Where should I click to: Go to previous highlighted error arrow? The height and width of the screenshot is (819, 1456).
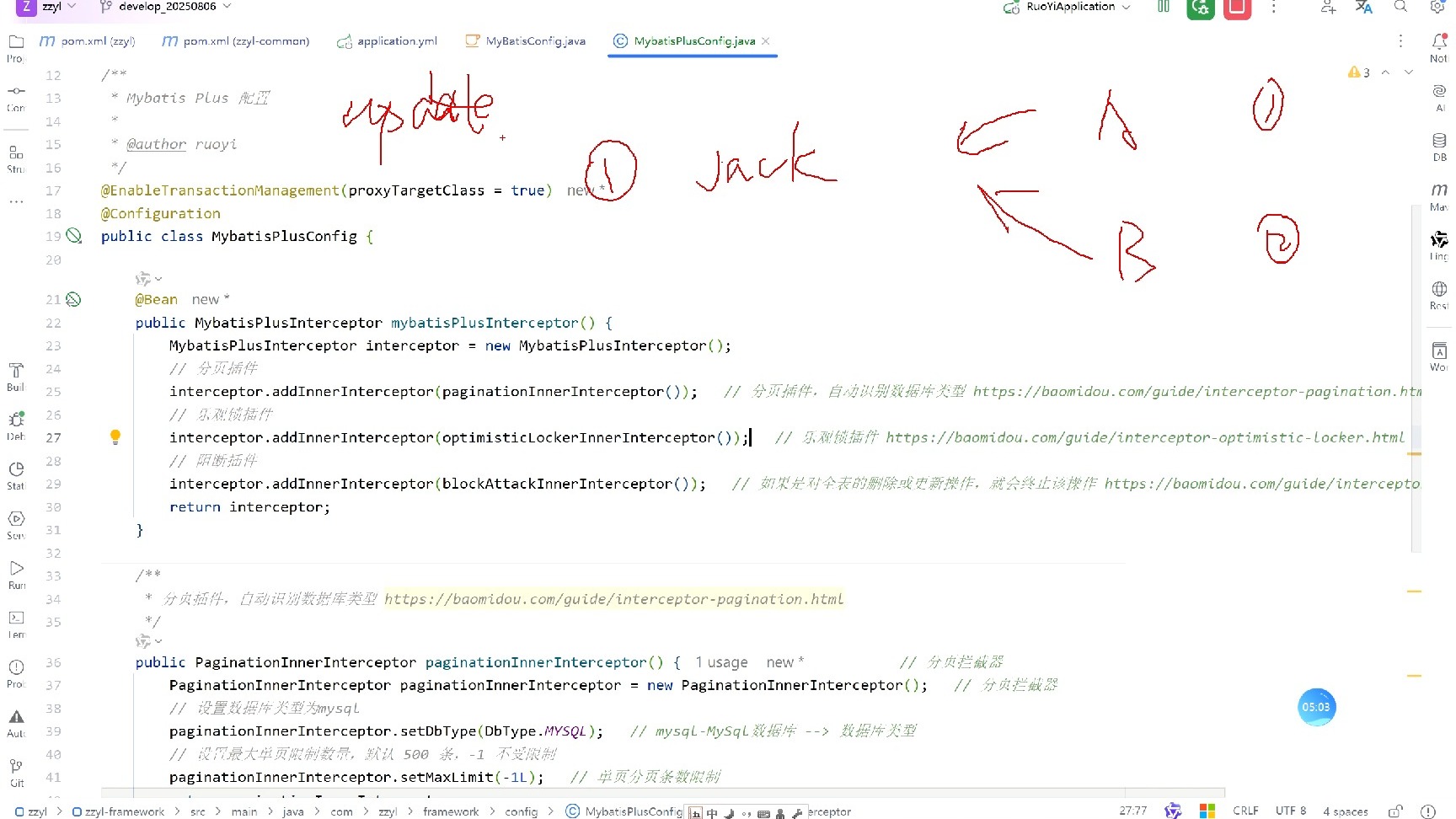pyautogui.click(x=1385, y=72)
